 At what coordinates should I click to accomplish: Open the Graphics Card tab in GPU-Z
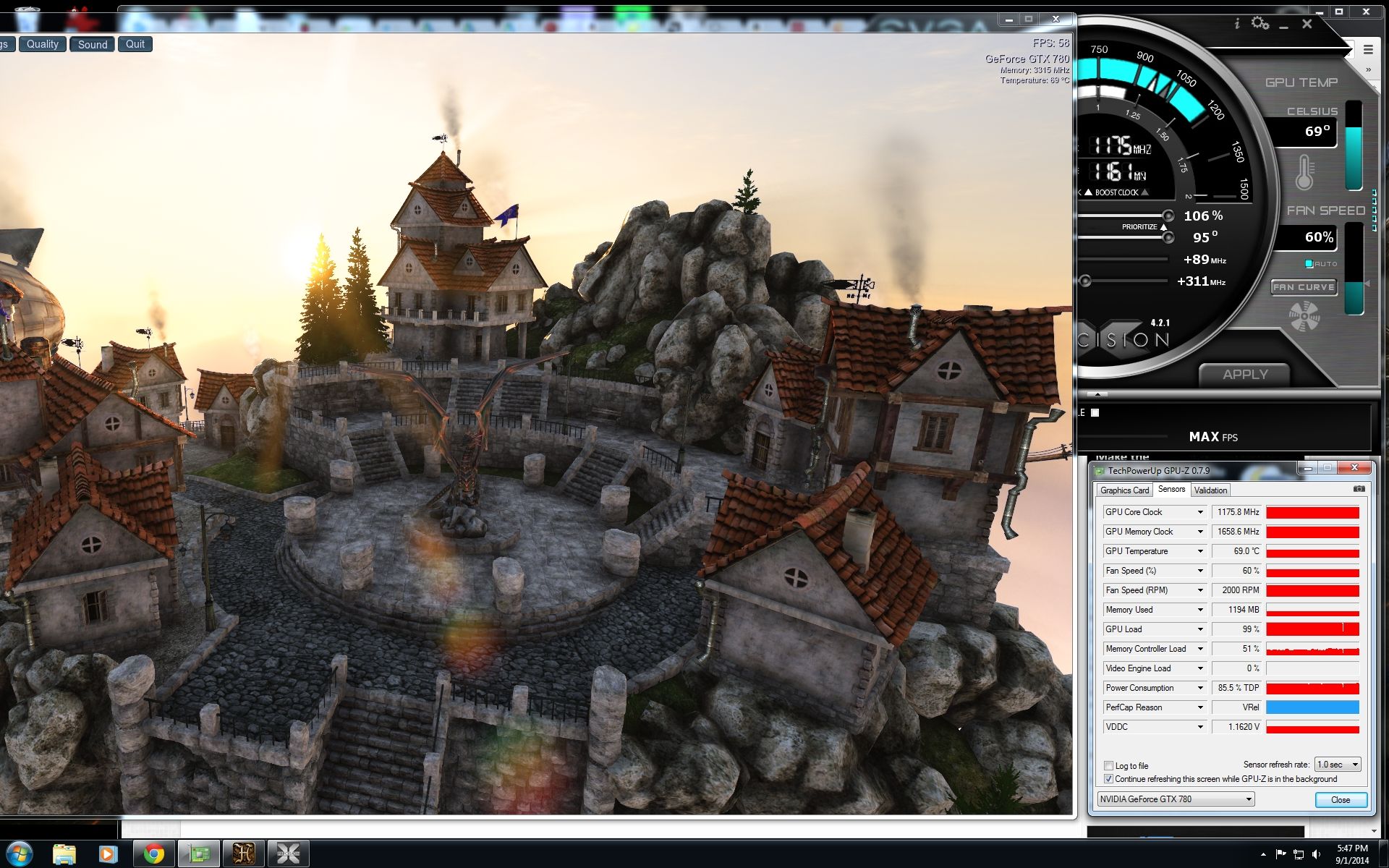[x=1122, y=490]
